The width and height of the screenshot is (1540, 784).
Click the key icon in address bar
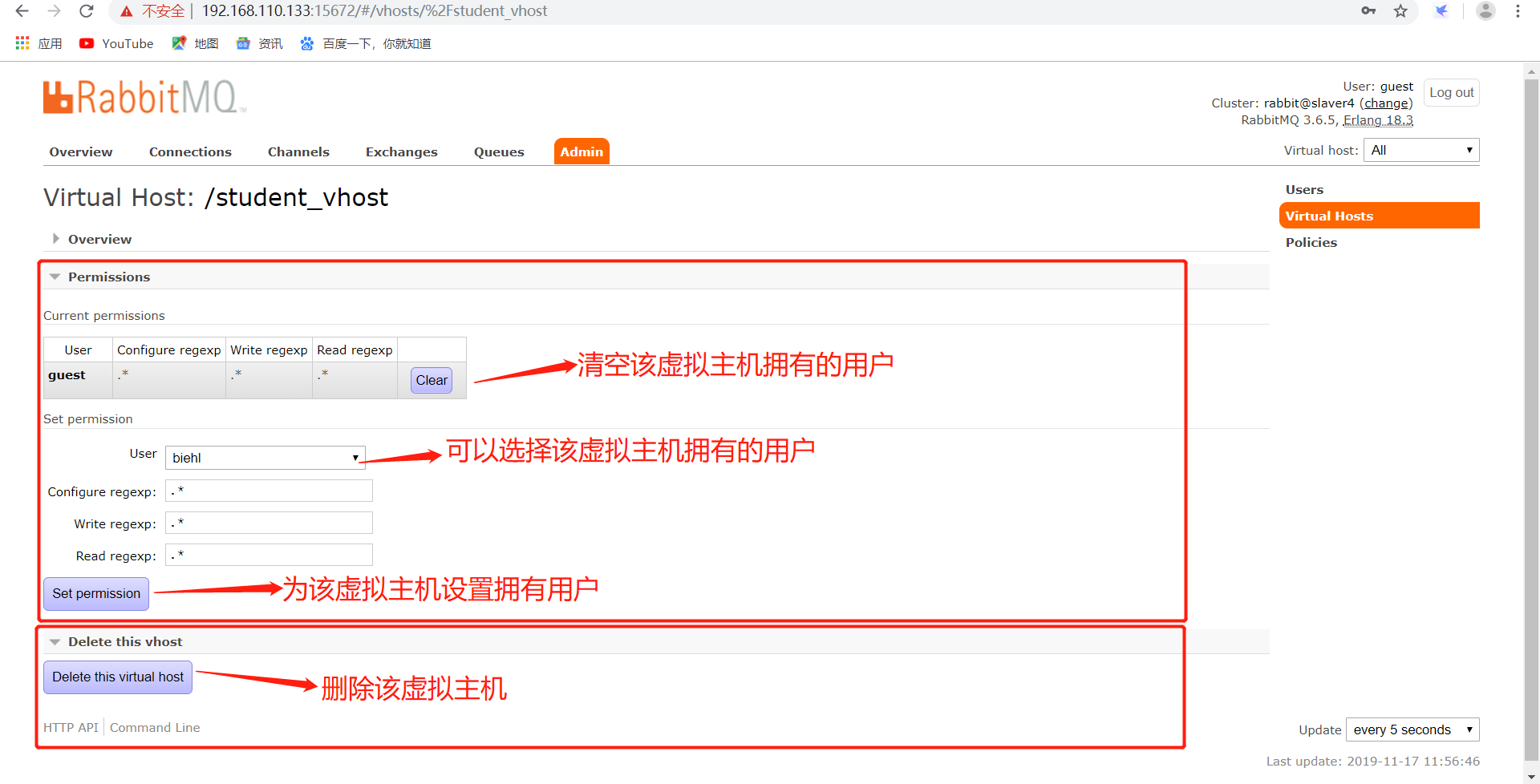click(1369, 11)
